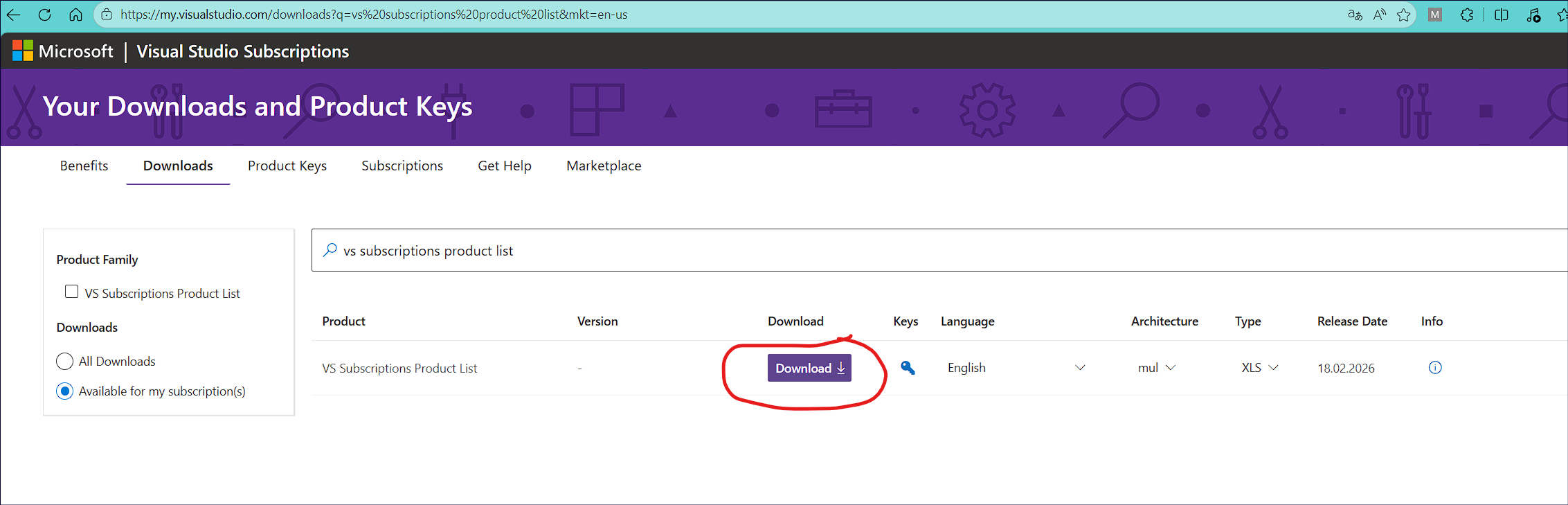1568x505 pixels.
Task: Go to the Subscriptions tab
Action: [402, 166]
